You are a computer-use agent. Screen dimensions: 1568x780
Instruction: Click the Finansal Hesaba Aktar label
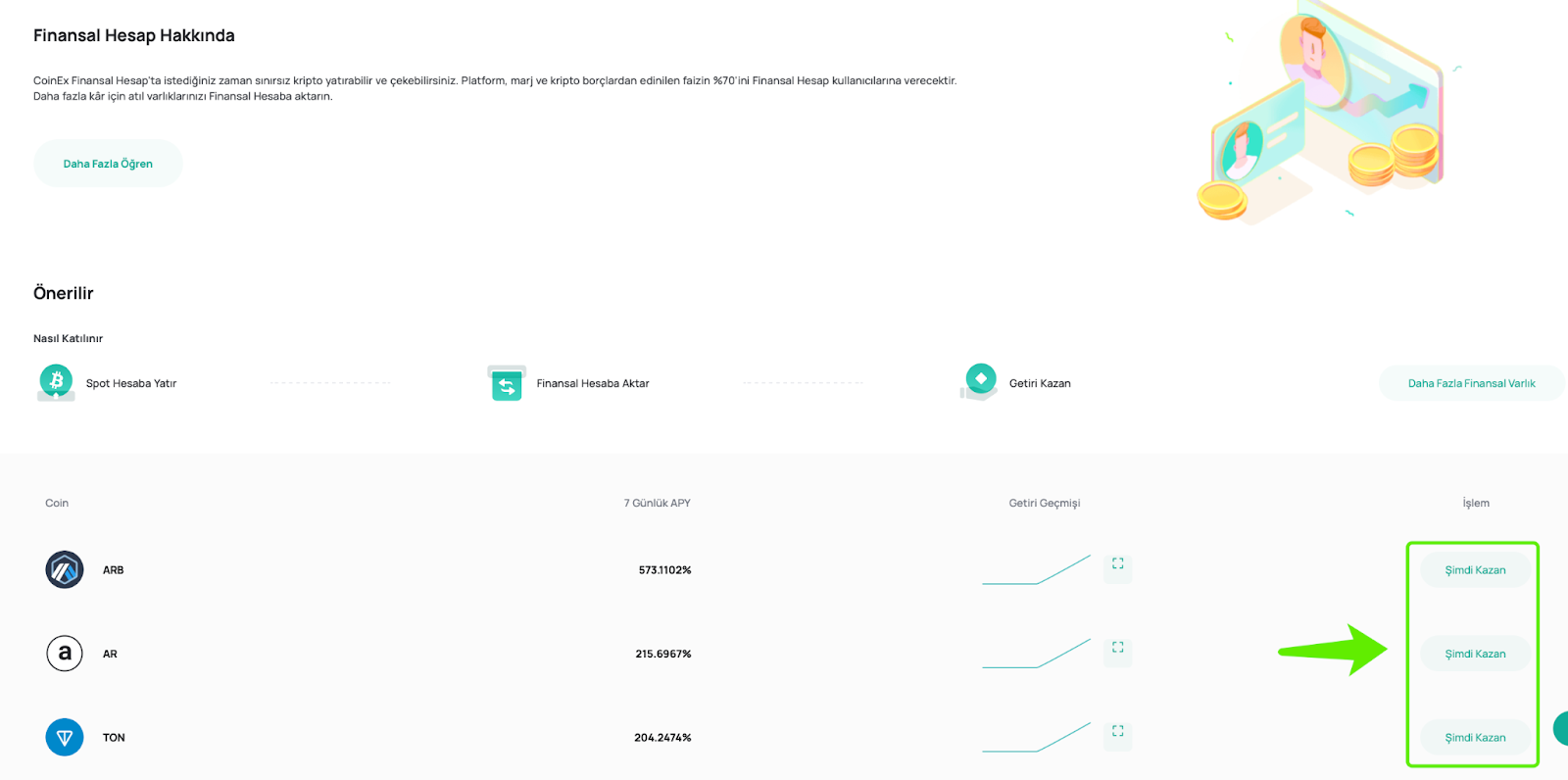click(593, 383)
